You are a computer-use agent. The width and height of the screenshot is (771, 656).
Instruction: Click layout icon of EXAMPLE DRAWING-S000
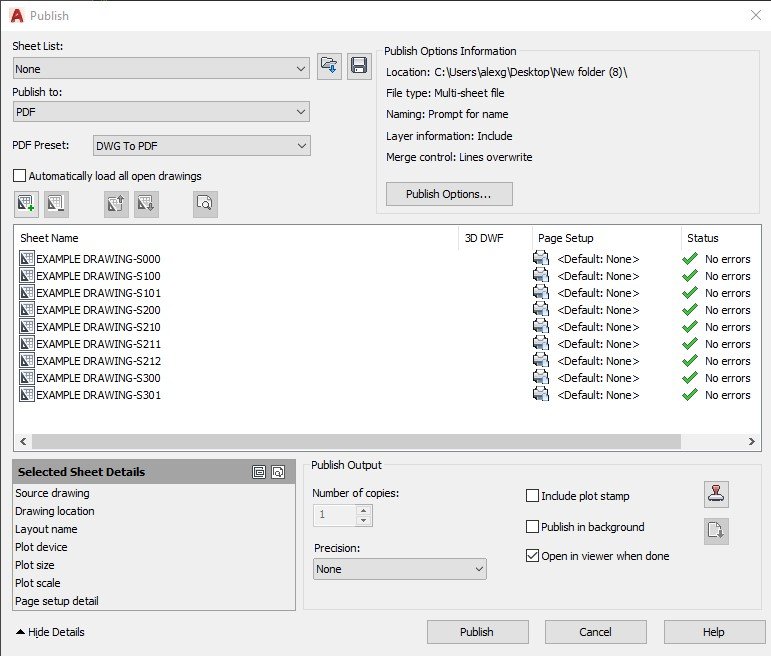pos(27,258)
